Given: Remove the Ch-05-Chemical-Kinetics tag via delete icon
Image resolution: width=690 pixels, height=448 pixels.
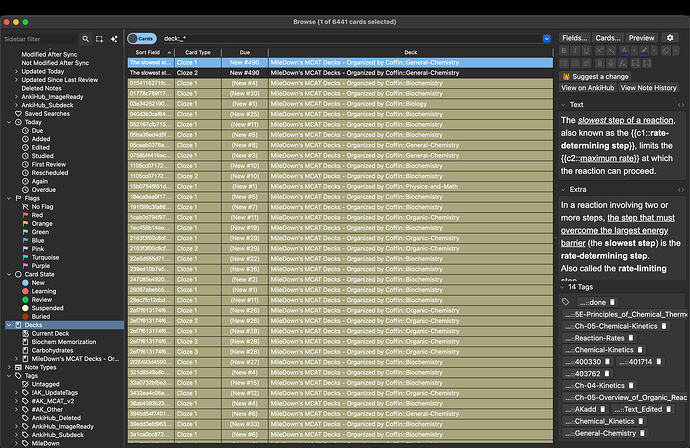Looking at the screenshot, I should coord(664,326).
